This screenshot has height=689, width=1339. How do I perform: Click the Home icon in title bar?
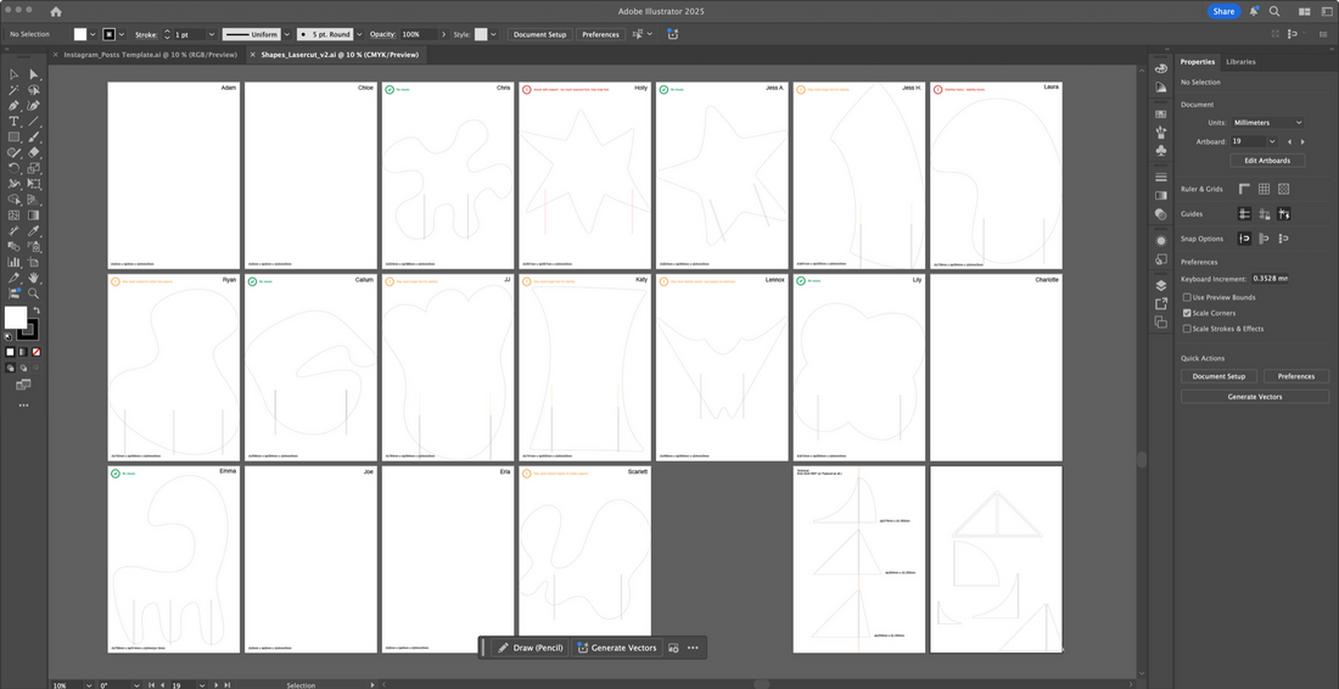pos(56,11)
